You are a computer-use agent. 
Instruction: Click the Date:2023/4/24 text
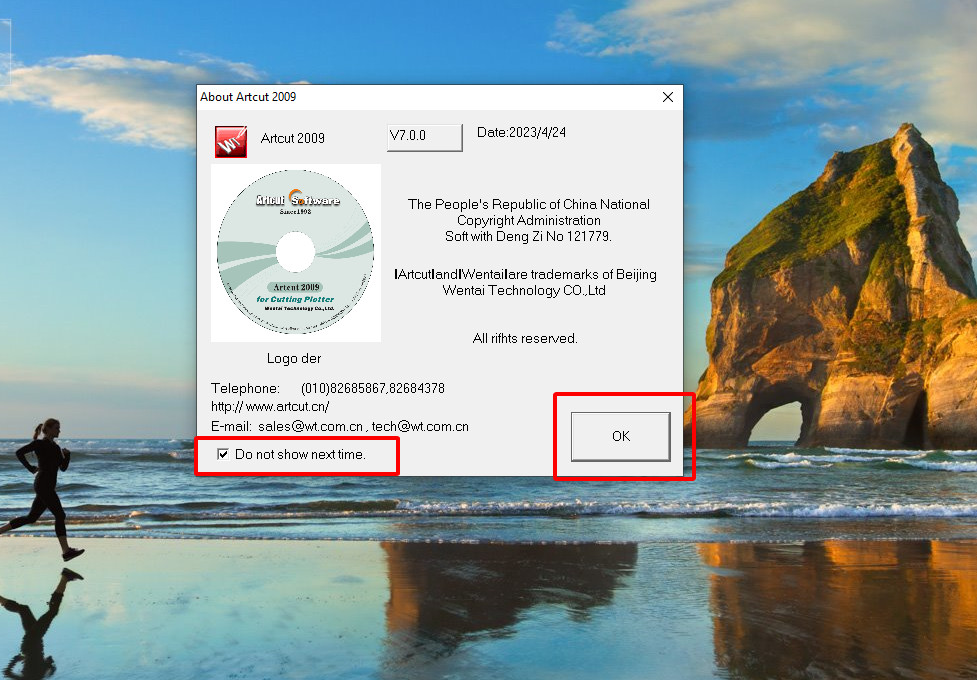tap(522, 132)
